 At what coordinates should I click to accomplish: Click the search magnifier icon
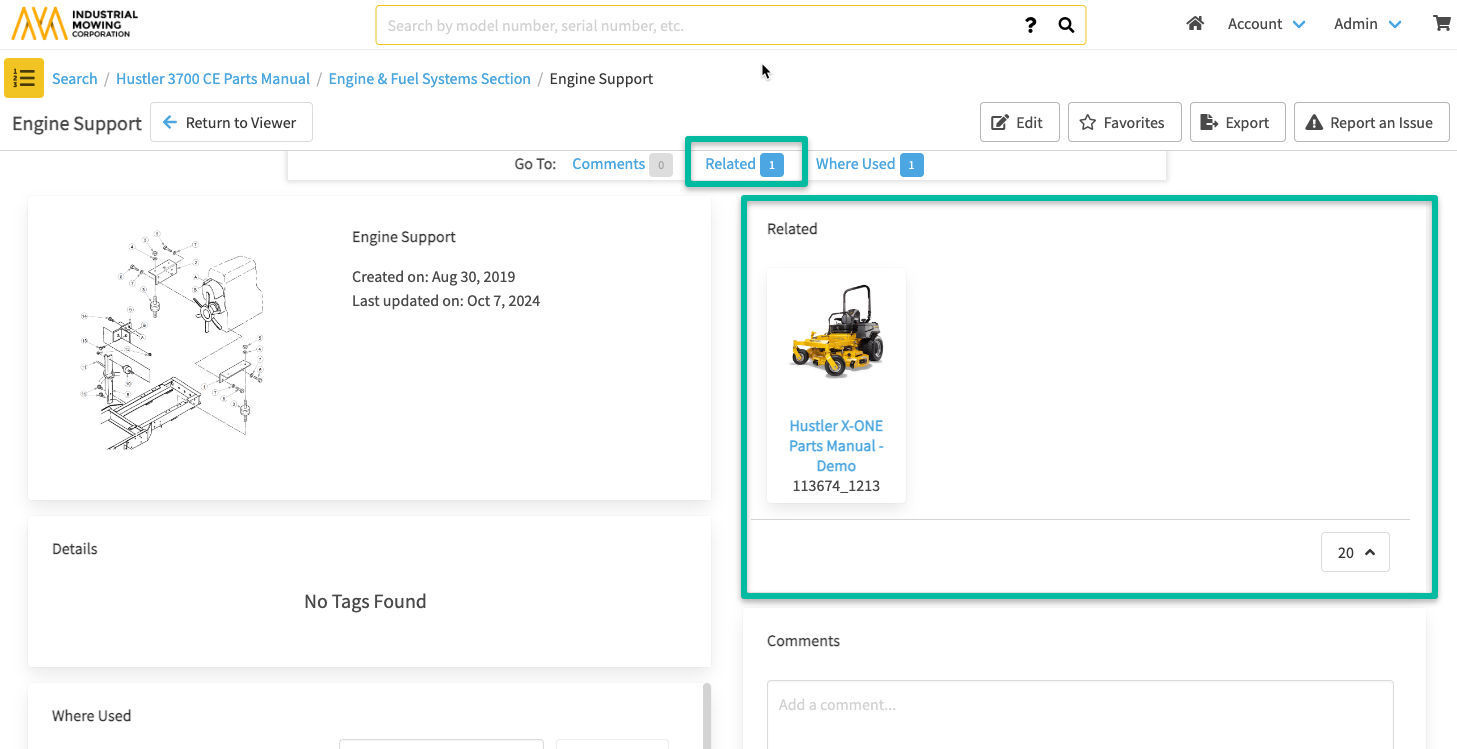(1066, 25)
